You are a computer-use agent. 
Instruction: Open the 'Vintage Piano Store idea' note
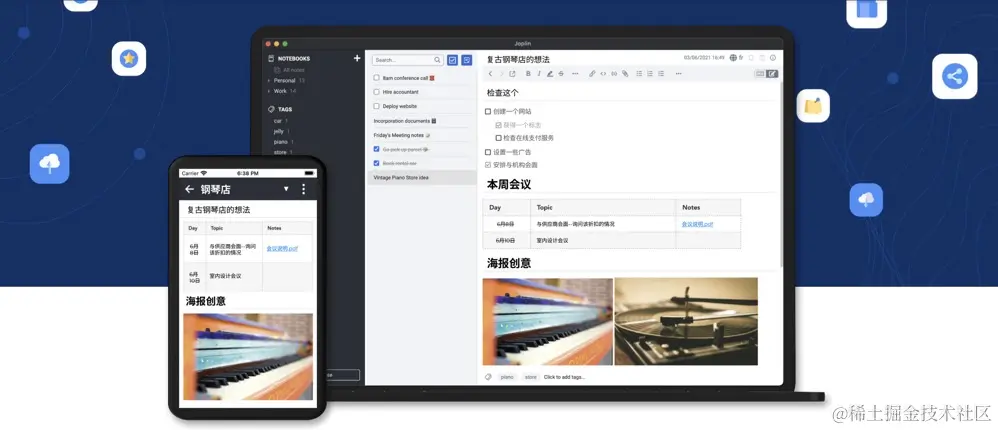tap(423, 177)
